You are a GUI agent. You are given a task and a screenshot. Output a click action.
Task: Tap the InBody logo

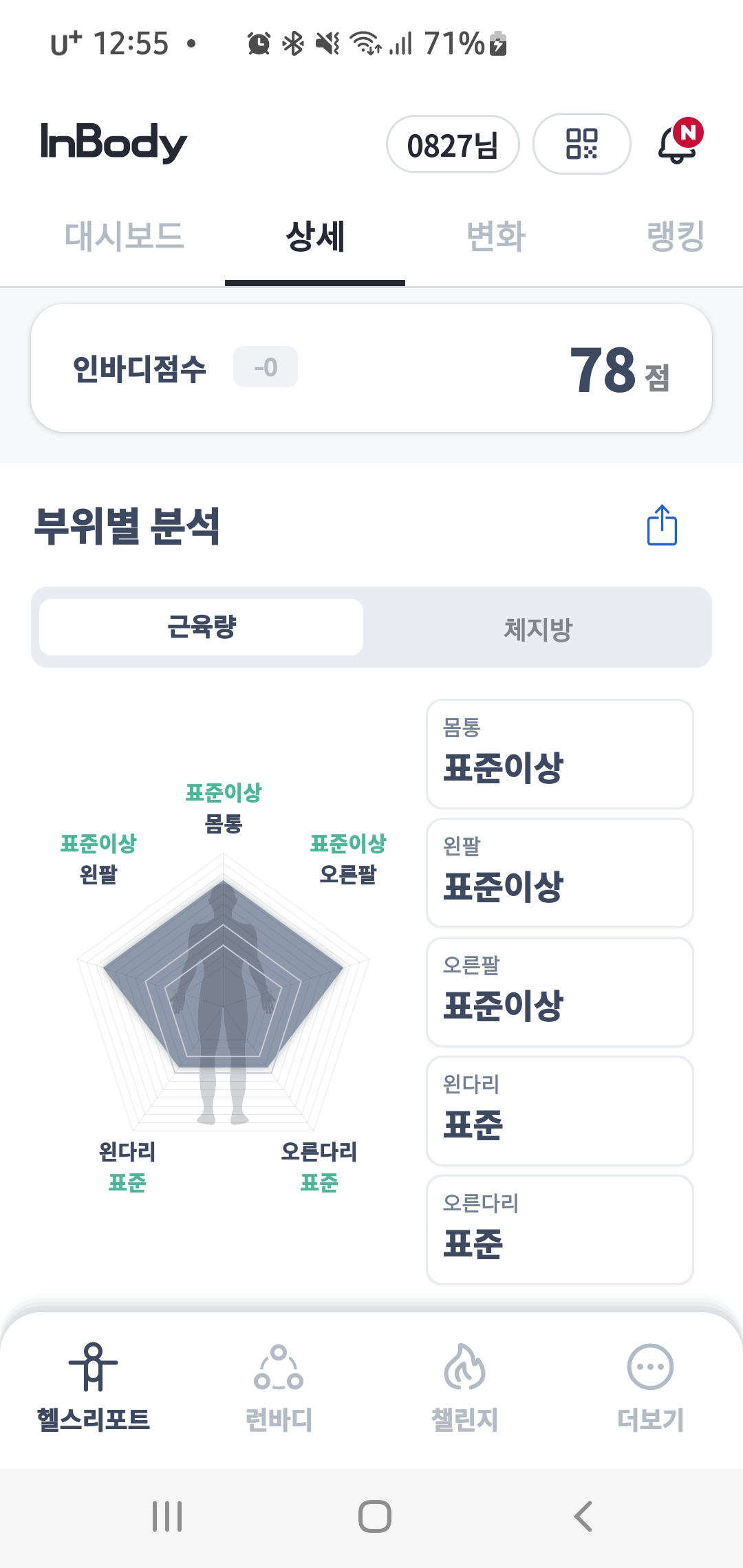pyautogui.click(x=114, y=143)
